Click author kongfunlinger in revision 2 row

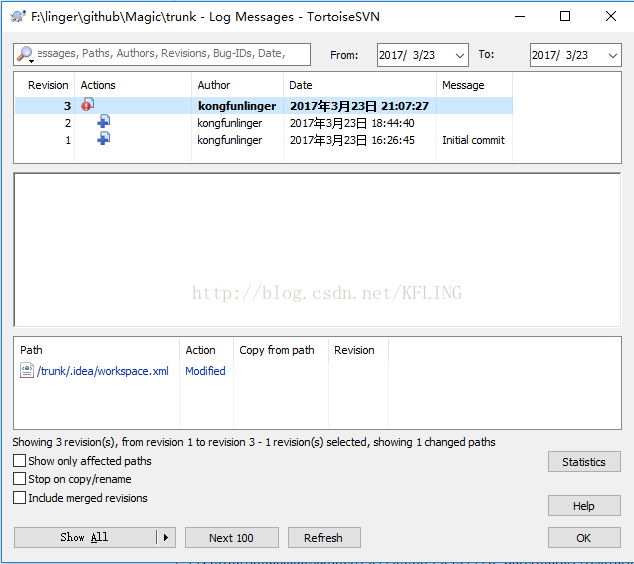pyautogui.click(x=230, y=123)
